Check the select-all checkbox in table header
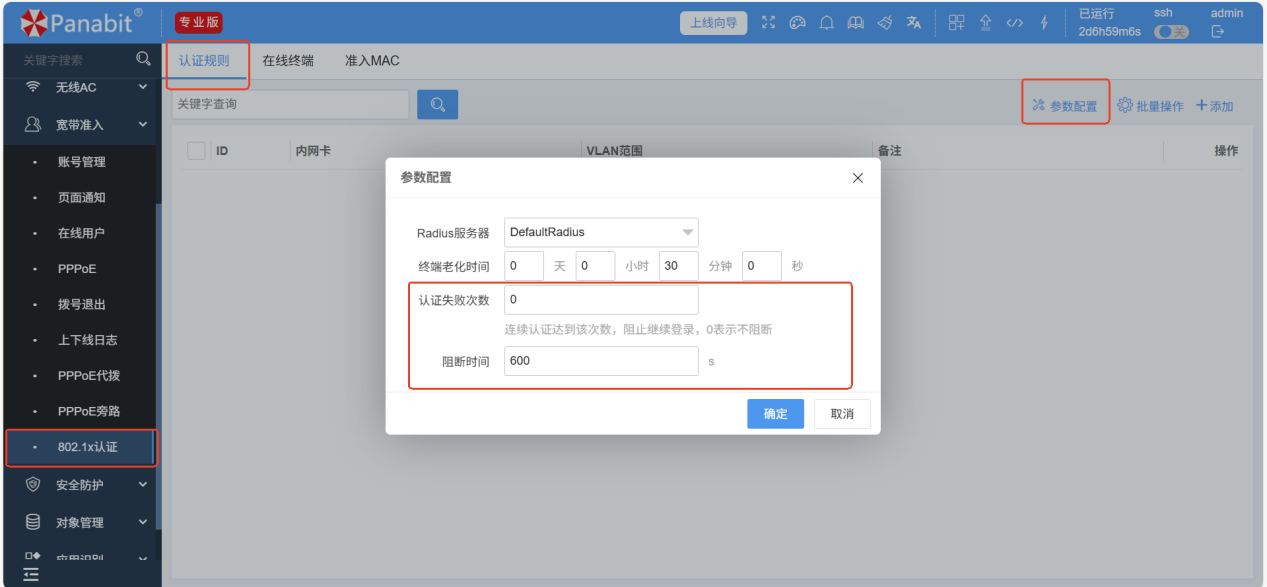This screenshot has height=587, width=1267. 196,151
